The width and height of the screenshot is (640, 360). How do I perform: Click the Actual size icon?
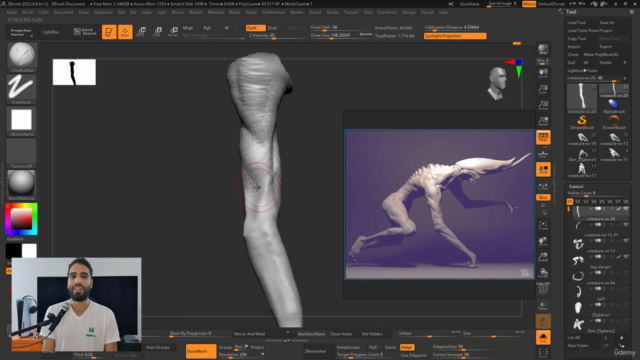pos(543,105)
